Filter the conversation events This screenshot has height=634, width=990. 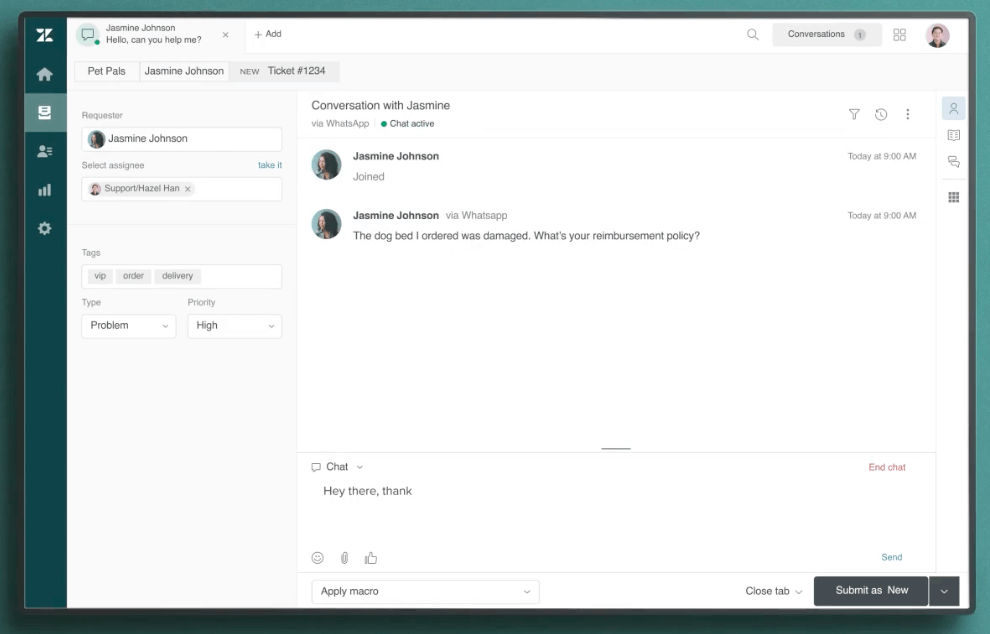click(854, 114)
